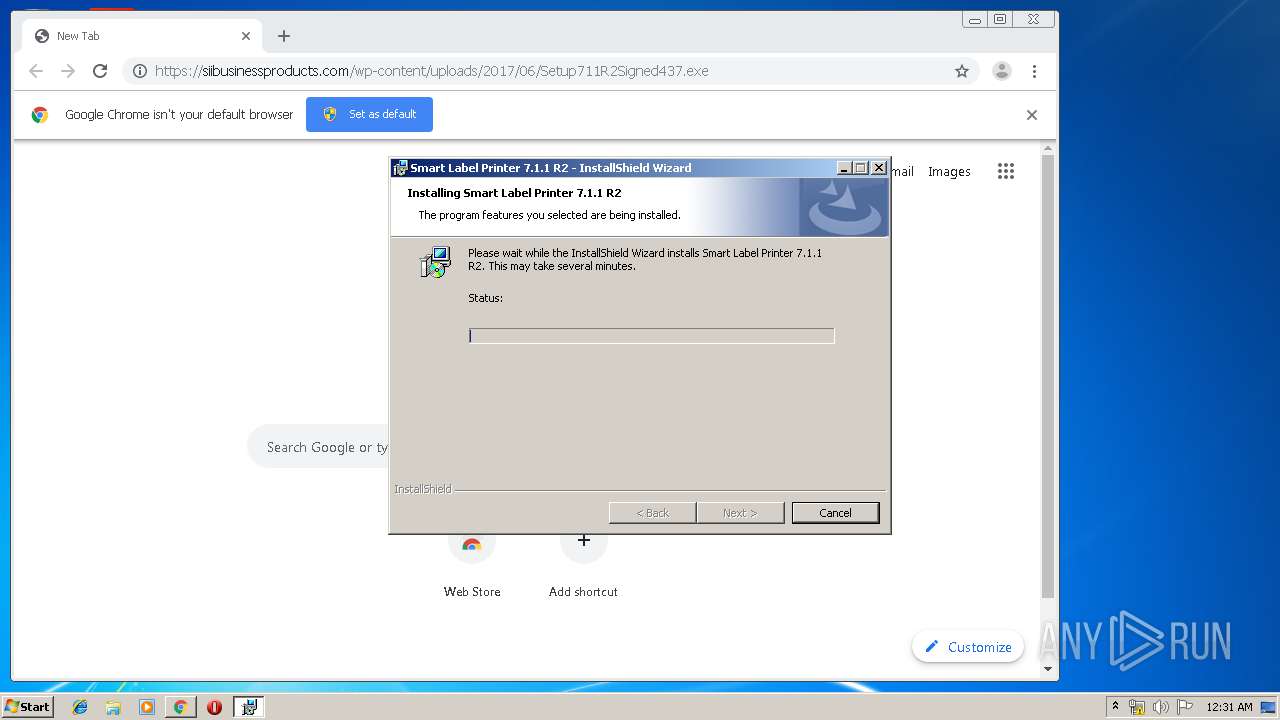Minimize the InstallShield Wizard window
The height and width of the screenshot is (720, 1280).
(x=844, y=168)
